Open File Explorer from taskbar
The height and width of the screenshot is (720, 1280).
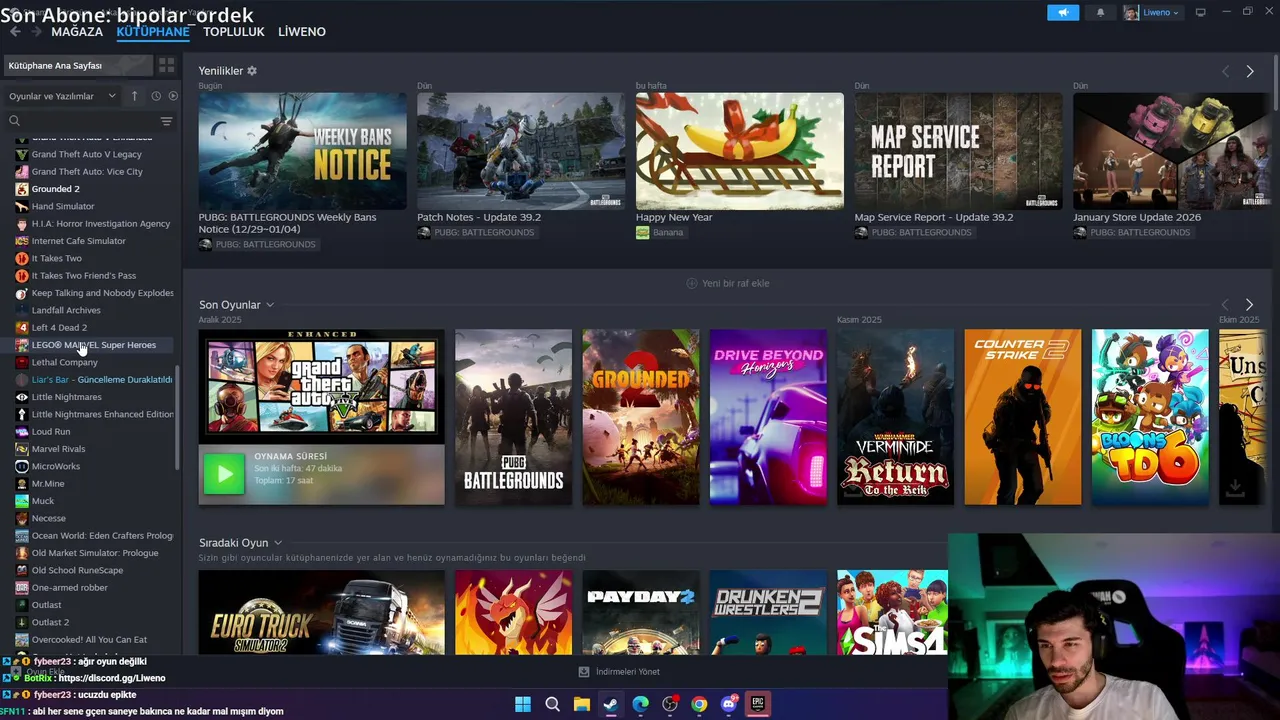click(581, 704)
